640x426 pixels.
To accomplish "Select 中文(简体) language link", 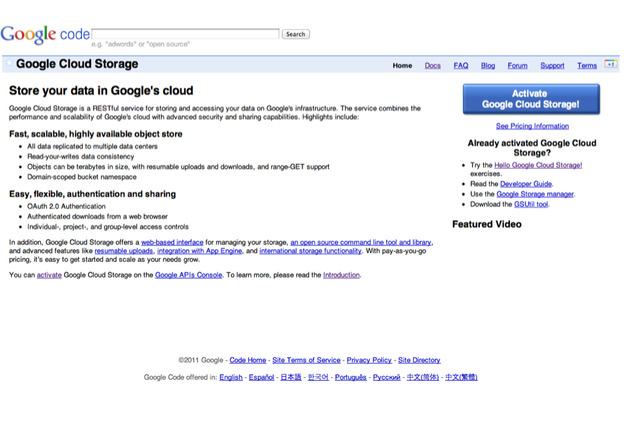I will point(422,377).
